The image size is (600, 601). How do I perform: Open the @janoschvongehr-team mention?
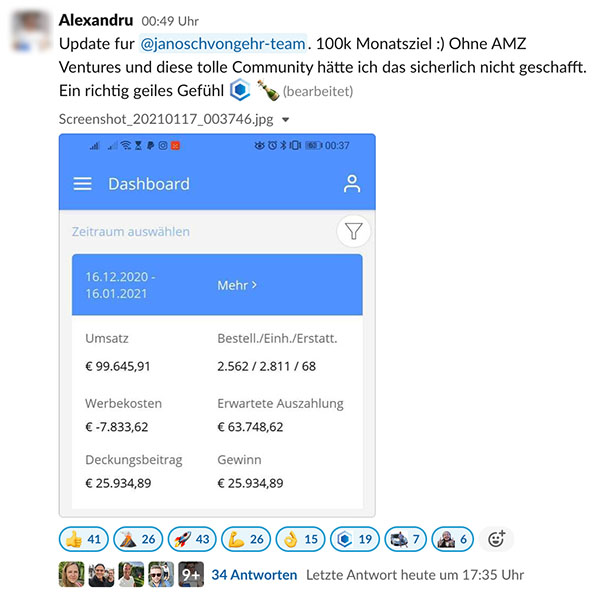223,43
